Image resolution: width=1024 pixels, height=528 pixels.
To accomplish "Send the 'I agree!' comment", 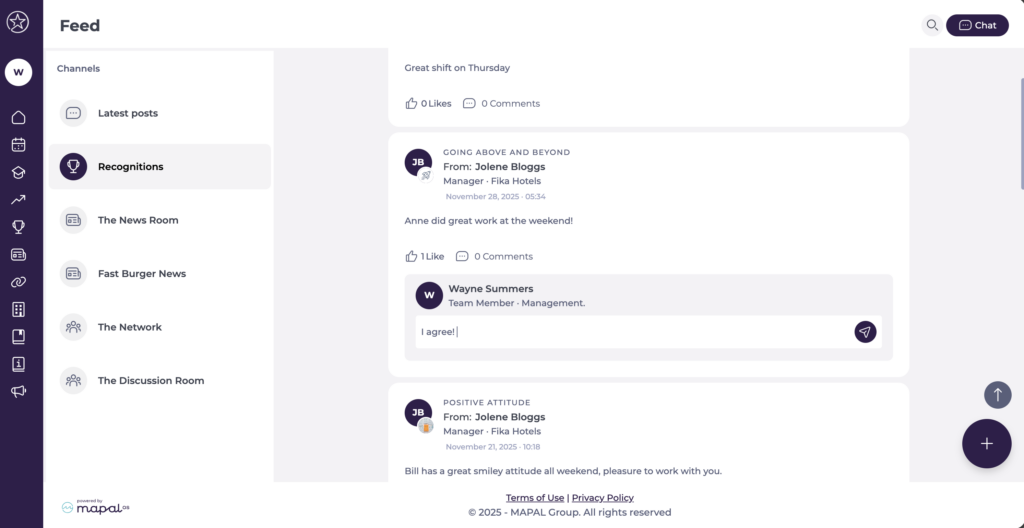I will (865, 332).
